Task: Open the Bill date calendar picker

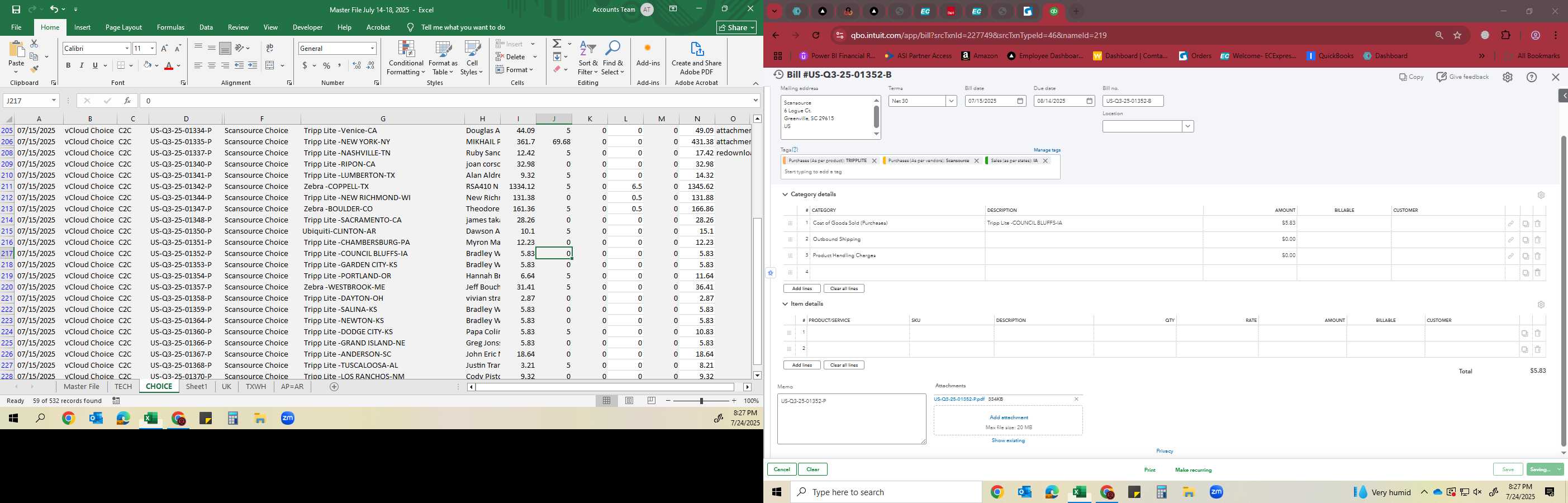Action: [x=1020, y=101]
